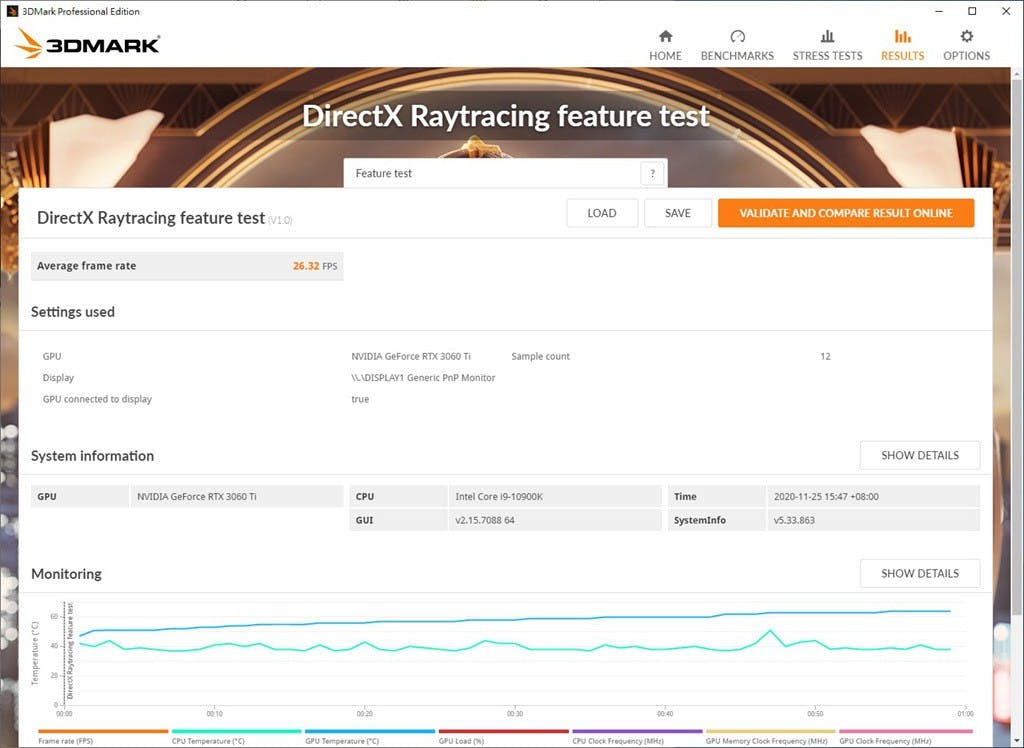Viewport: 1024px width, 748px height.
Task: Click the question mark help icon
Action: (652, 173)
